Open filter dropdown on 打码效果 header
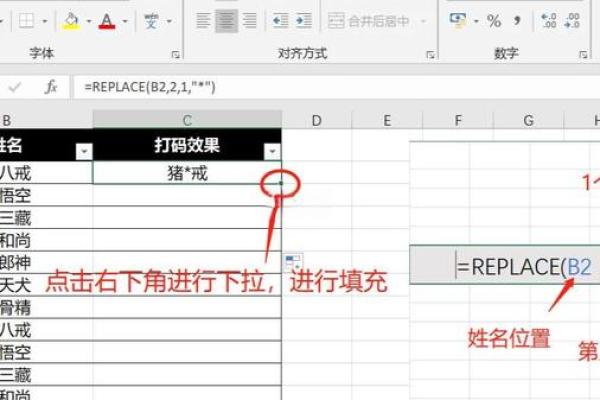Screen dimensions: 600x400 272,152
